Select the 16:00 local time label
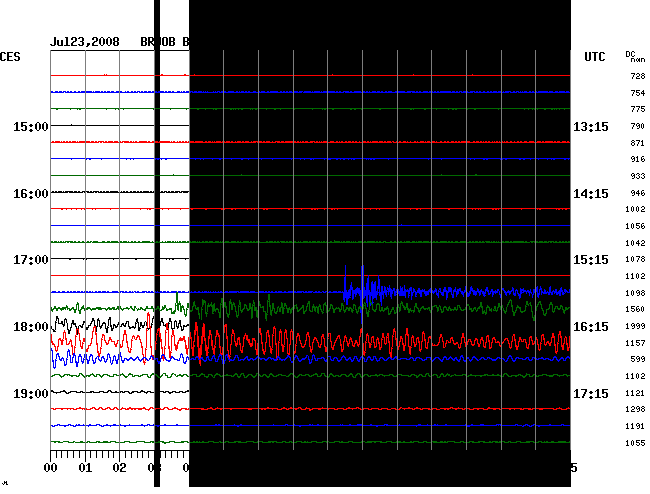Viewport: 650px width, 494px height. coord(31,194)
